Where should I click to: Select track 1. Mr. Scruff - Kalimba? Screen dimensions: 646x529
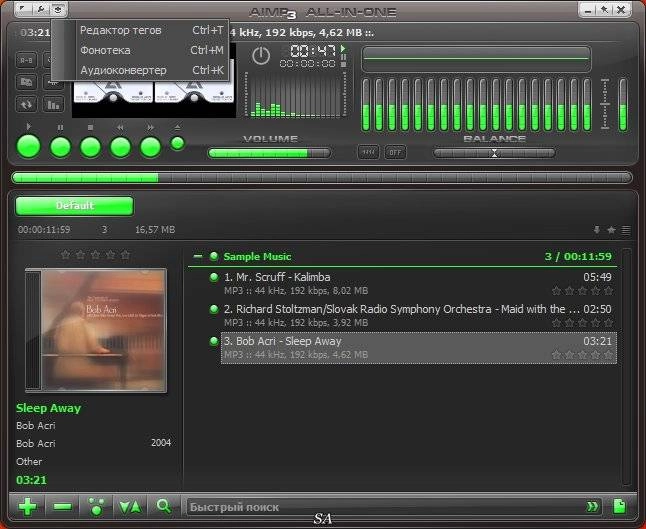(x=419, y=283)
